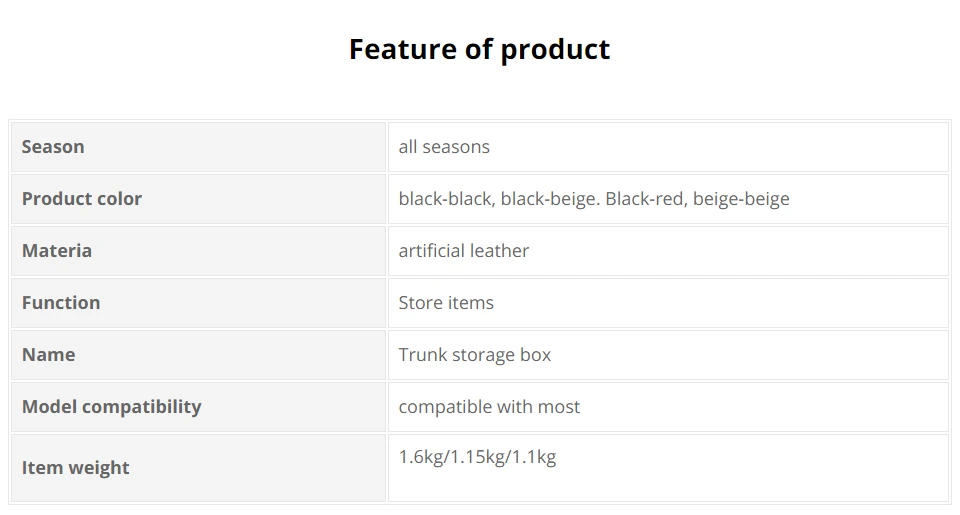The width and height of the screenshot is (960, 515).
Task: Click the "all seasons" value
Action: click(444, 147)
